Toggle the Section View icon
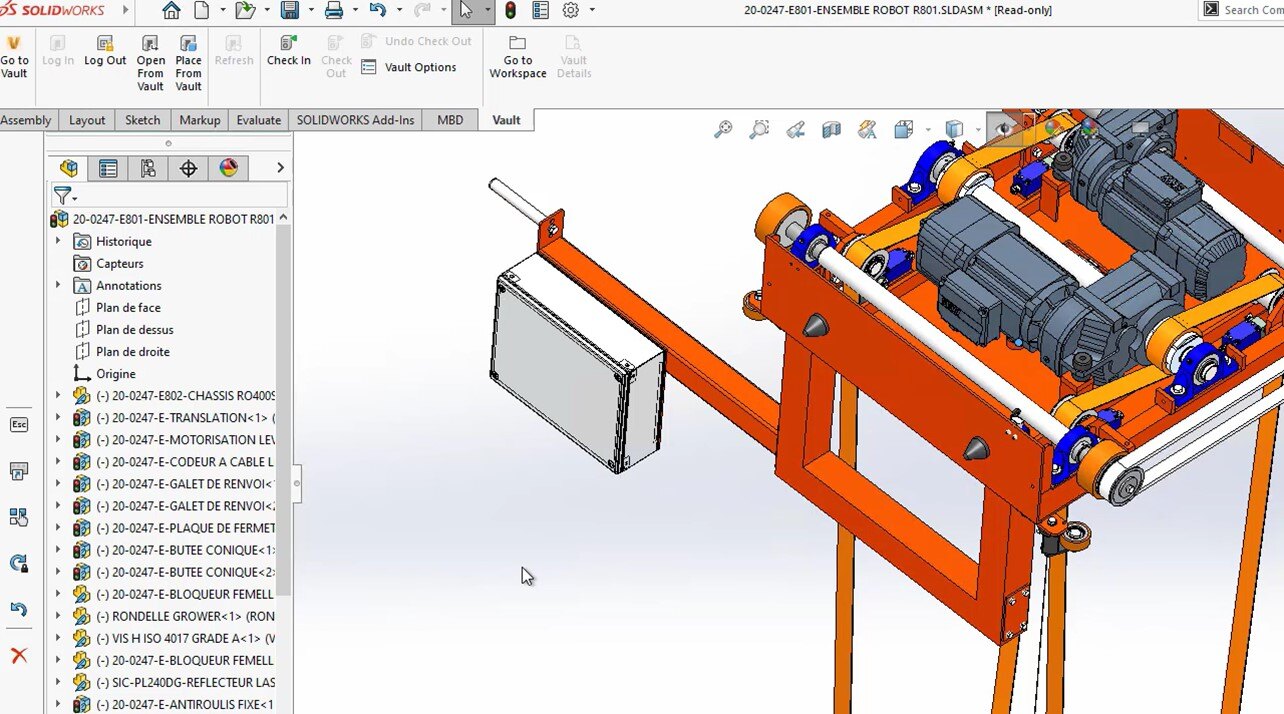This screenshot has height=714, width=1284. click(831, 129)
